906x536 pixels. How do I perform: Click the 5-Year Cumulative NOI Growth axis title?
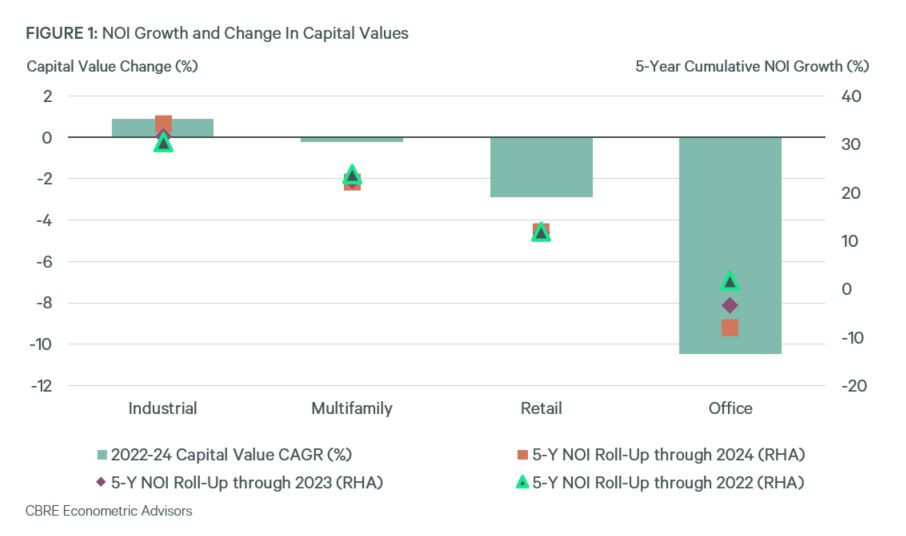click(x=753, y=66)
